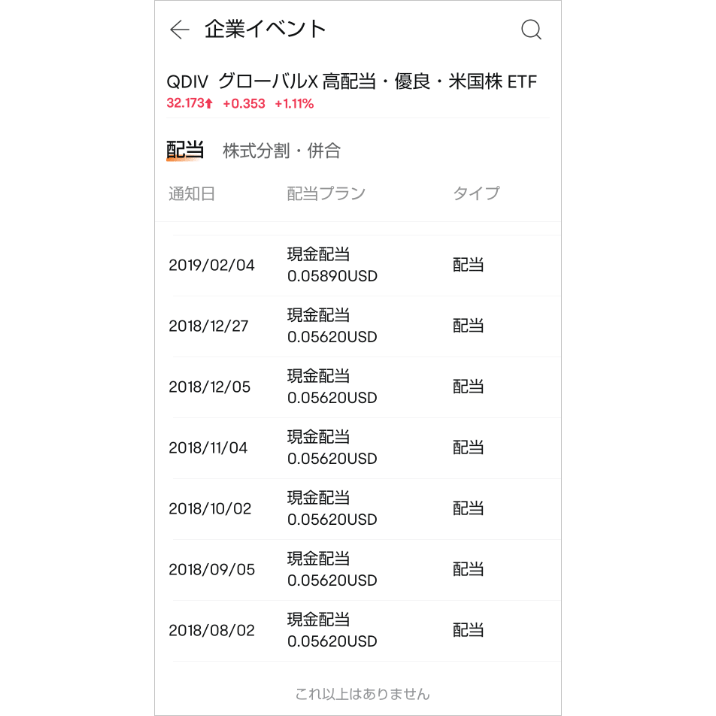Click 現金配当 label in 2018/08/02 row
The height and width of the screenshot is (716, 716).
[319, 620]
